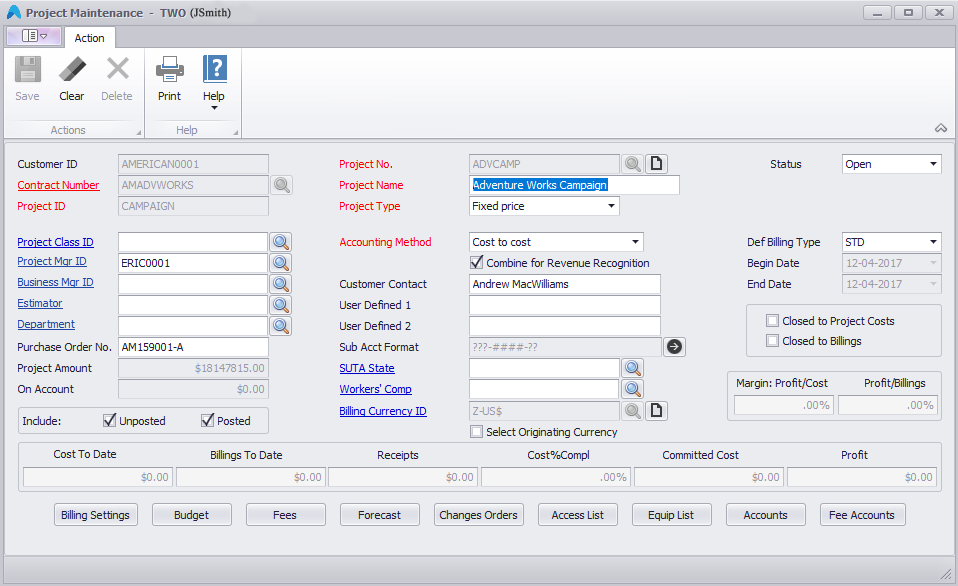The height and width of the screenshot is (586, 958).
Task: Open the Help question mark icon
Action: pyautogui.click(x=214, y=68)
